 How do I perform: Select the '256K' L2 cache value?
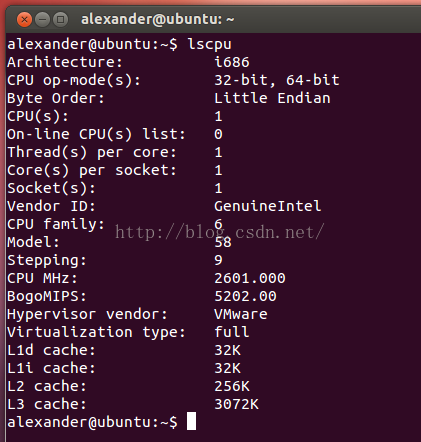232,386
